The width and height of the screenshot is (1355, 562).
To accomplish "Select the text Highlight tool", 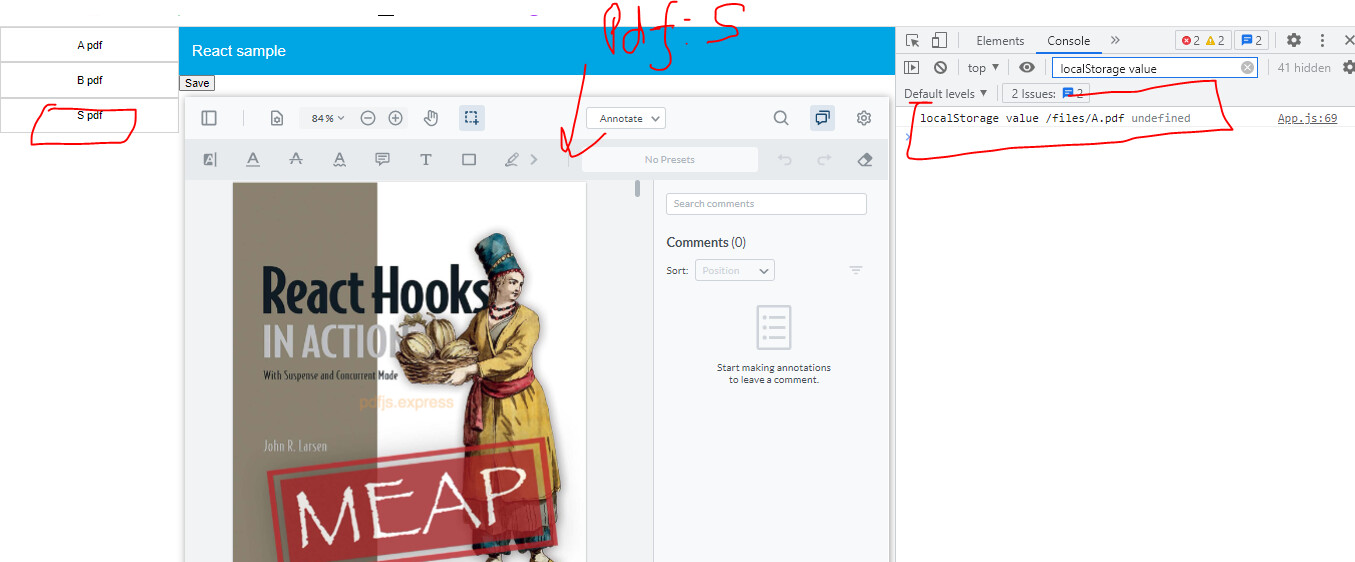I will [x=210, y=159].
